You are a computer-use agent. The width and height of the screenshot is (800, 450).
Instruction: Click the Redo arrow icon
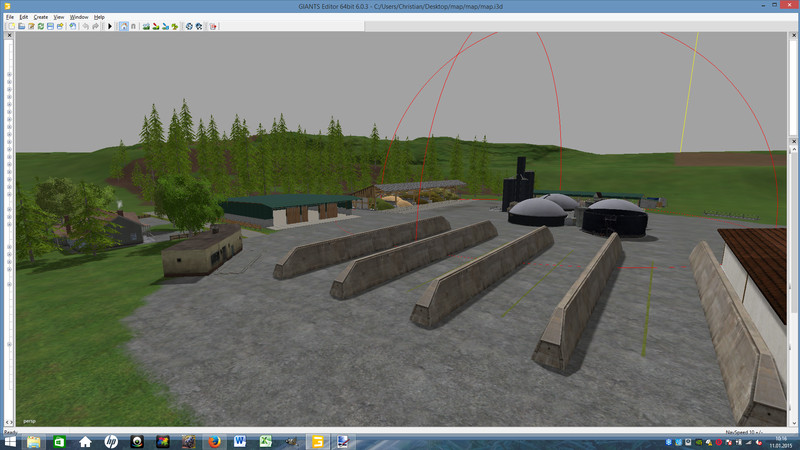pos(95,26)
